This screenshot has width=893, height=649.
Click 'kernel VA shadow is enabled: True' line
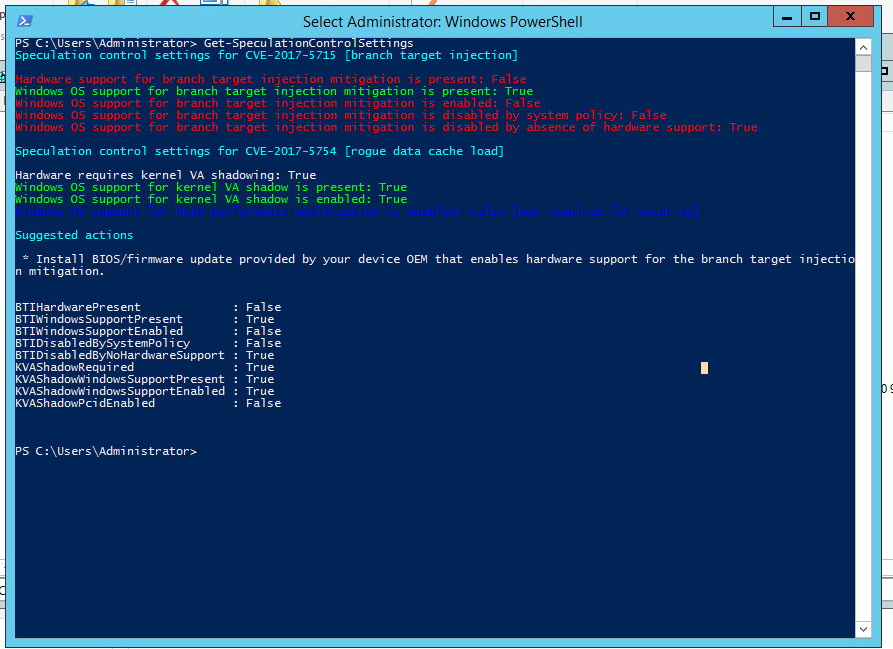(211, 199)
